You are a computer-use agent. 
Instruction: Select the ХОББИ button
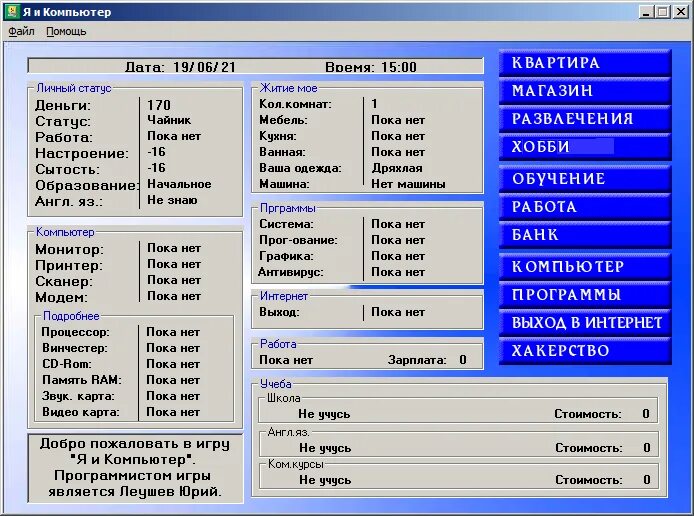pos(585,146)
